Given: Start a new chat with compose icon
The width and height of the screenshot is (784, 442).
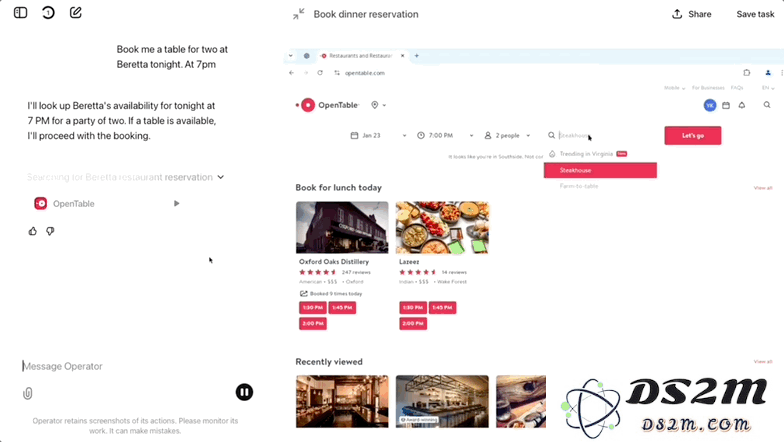Looking at the screenshot, I should [x=76, y=12].
